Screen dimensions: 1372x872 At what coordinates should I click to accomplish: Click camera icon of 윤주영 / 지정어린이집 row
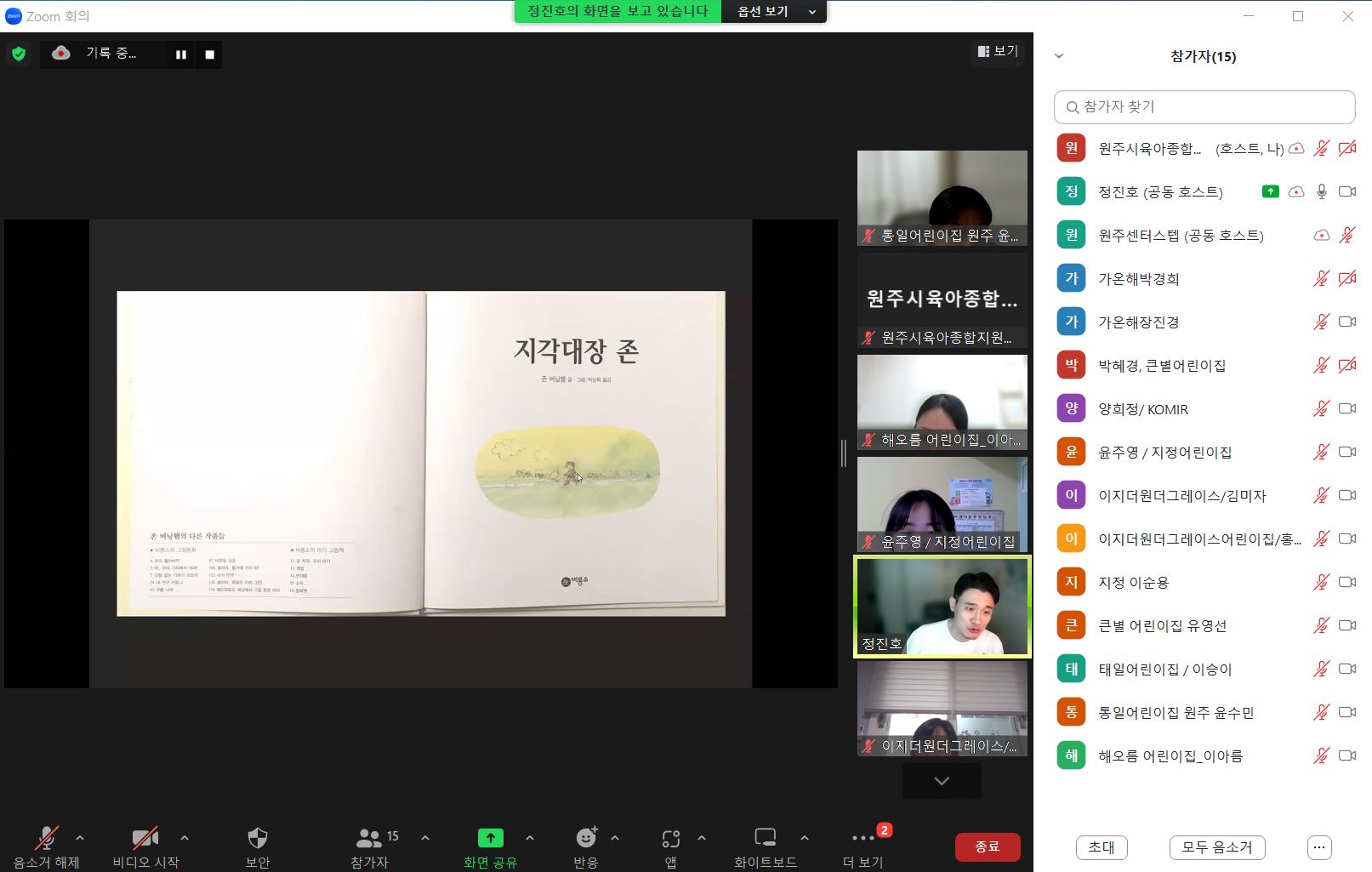(1347, 453)
